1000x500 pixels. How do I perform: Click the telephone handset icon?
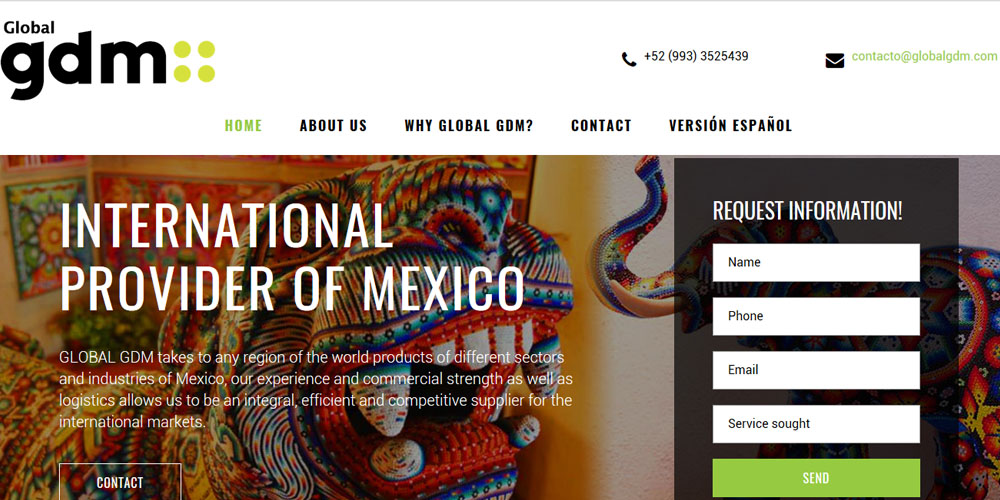pyautogui.click(x=629, y=59)
